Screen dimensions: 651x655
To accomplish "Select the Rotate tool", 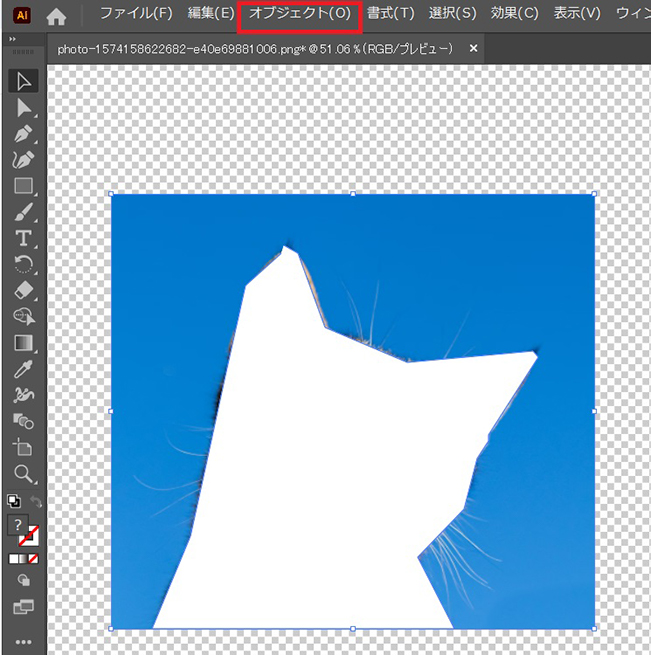I will coord(24,264).
